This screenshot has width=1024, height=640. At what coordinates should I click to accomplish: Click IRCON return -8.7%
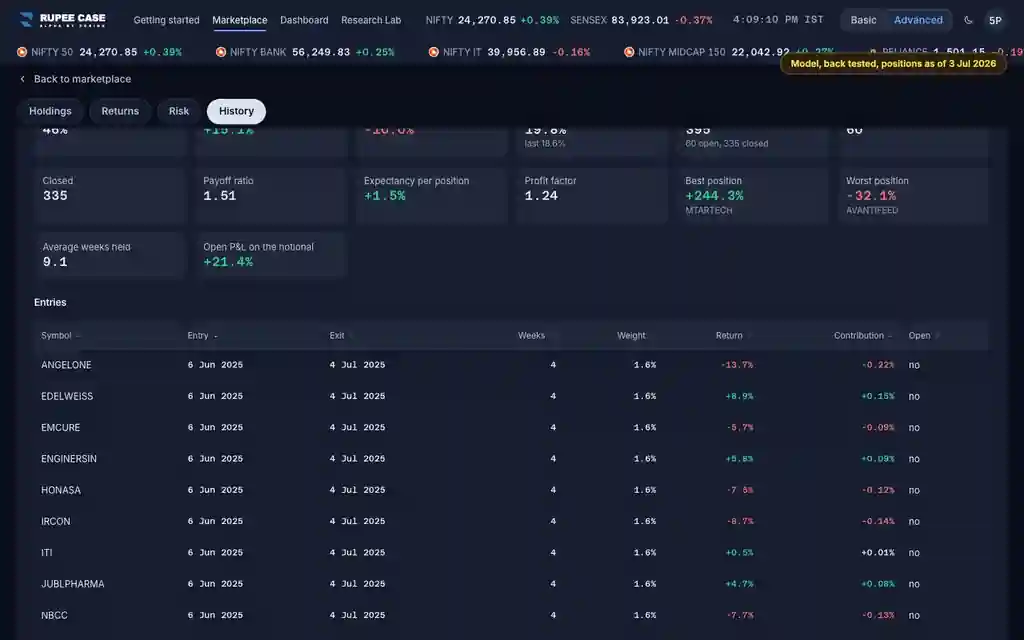click(x=740, y=522)
